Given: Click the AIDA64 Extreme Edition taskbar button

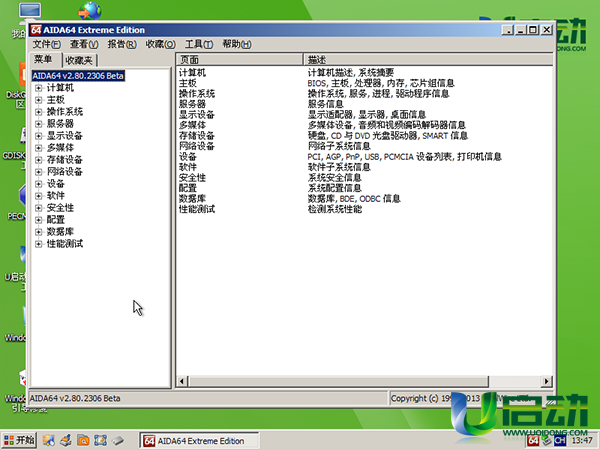Looking at the screenshot, I should click(x=199, y=441).
